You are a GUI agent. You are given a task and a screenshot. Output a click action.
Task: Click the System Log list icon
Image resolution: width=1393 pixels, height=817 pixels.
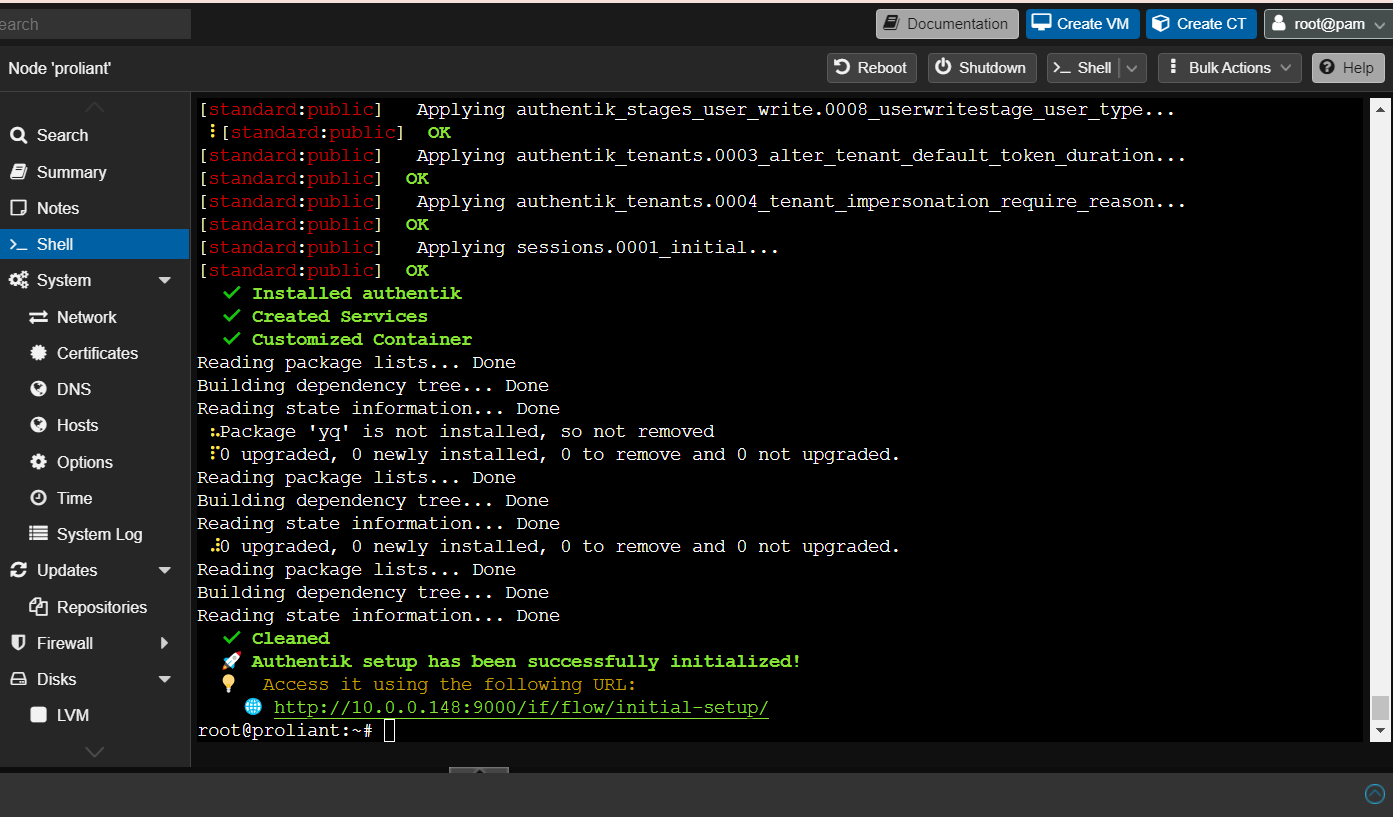(x=38, y=534)
